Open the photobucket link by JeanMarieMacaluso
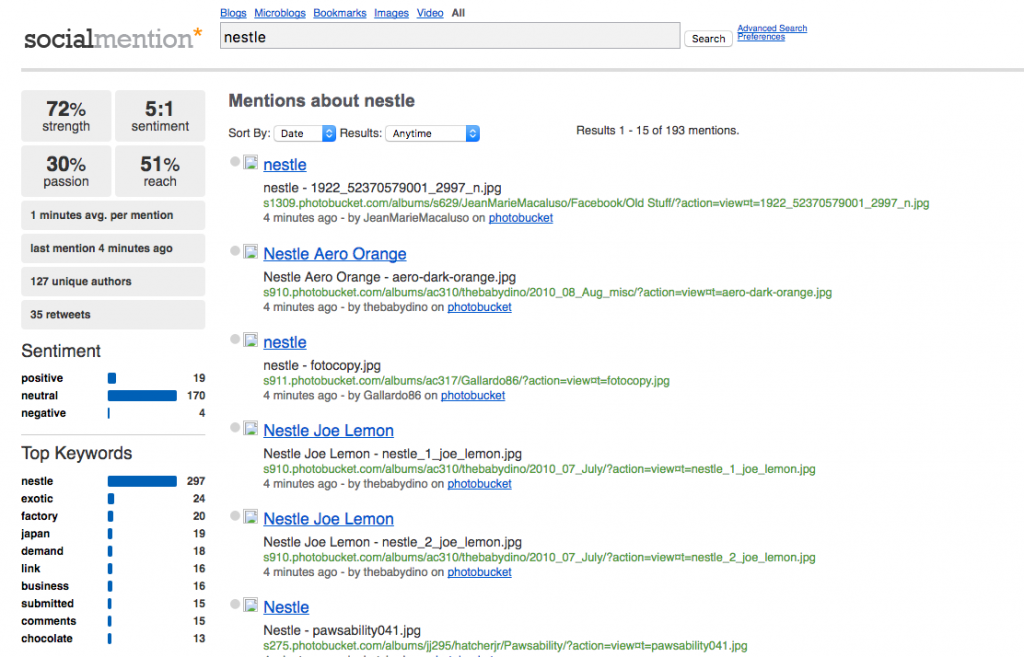The width and height of the screenshot is (1024, 657). (520, 218)
